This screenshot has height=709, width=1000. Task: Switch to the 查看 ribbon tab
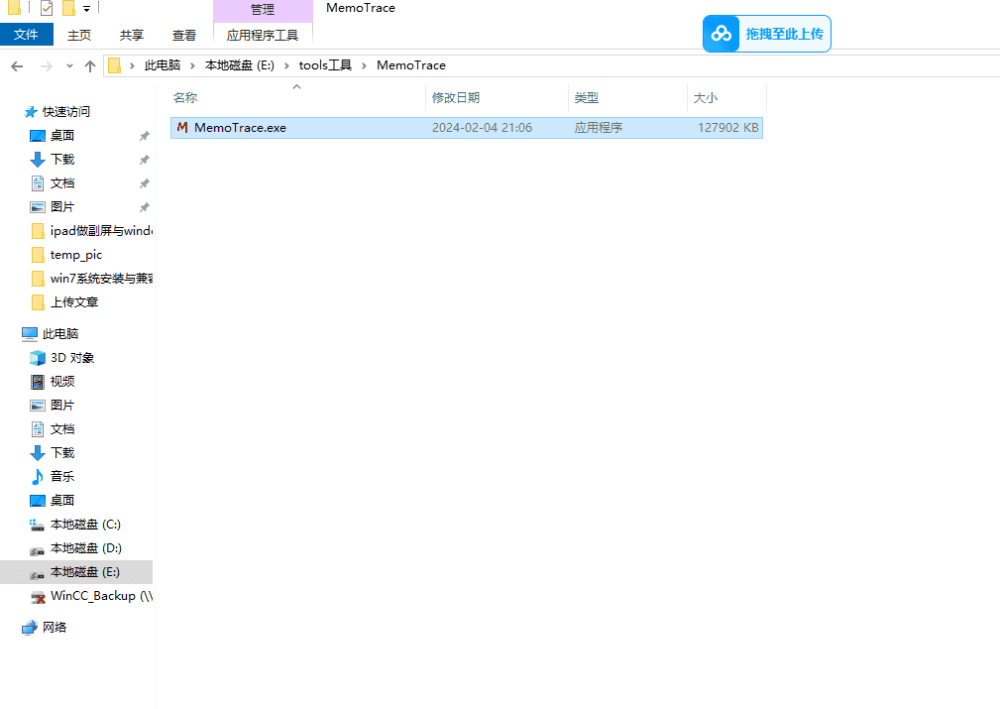click(184, 35)
